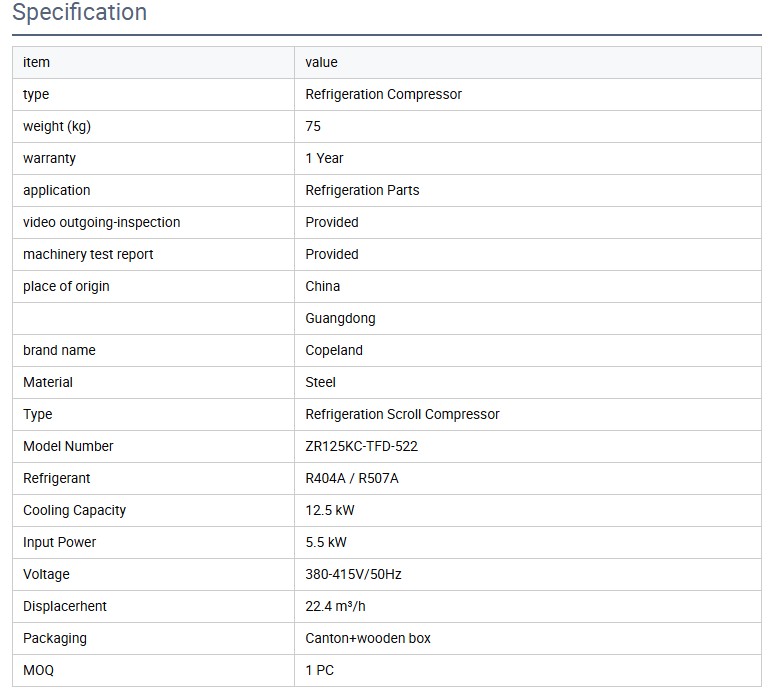
Task: Click the Guangdong cell
Action: pos(340,318)
